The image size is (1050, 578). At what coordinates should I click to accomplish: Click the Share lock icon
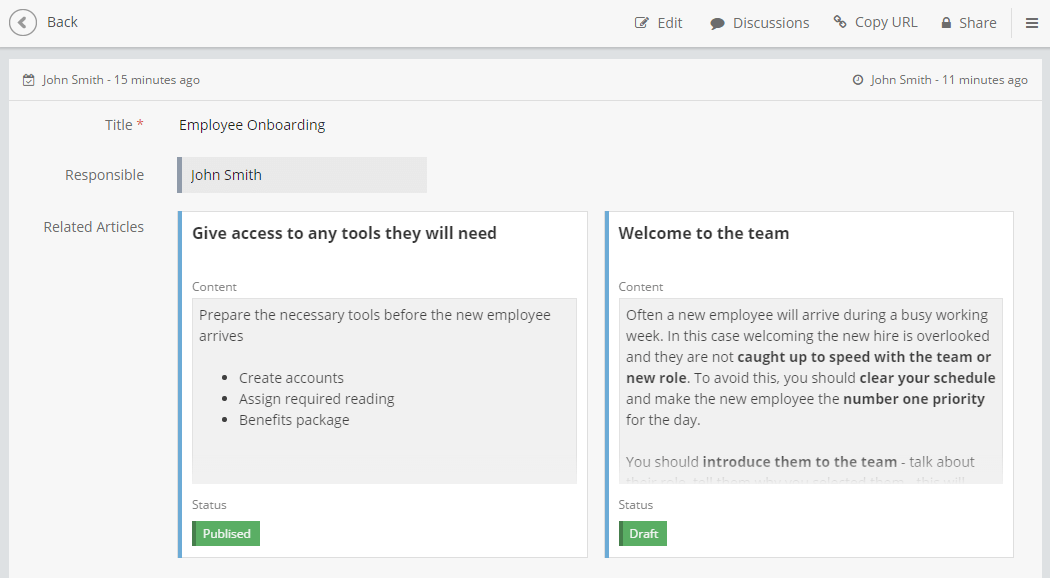click(x=944, y=21)
